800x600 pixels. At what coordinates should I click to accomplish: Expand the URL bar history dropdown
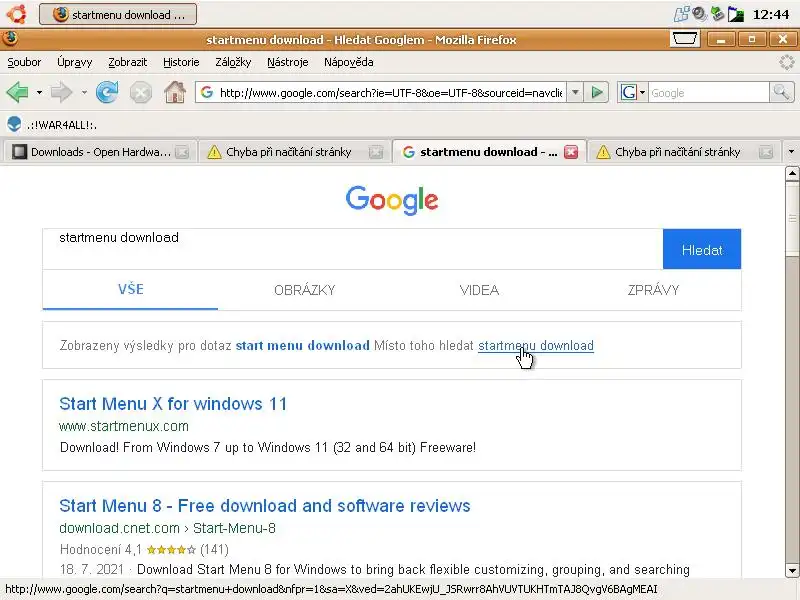(575, 92)
